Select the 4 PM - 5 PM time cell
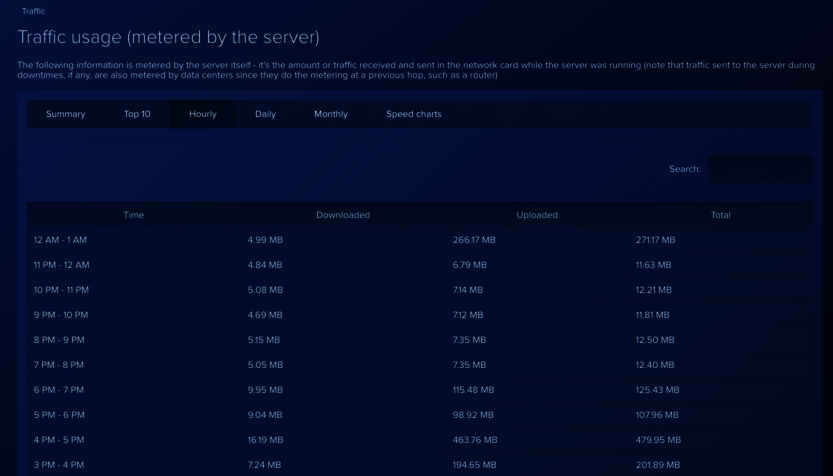Screen dimensions: 833x476 click(x=59, y=440)
